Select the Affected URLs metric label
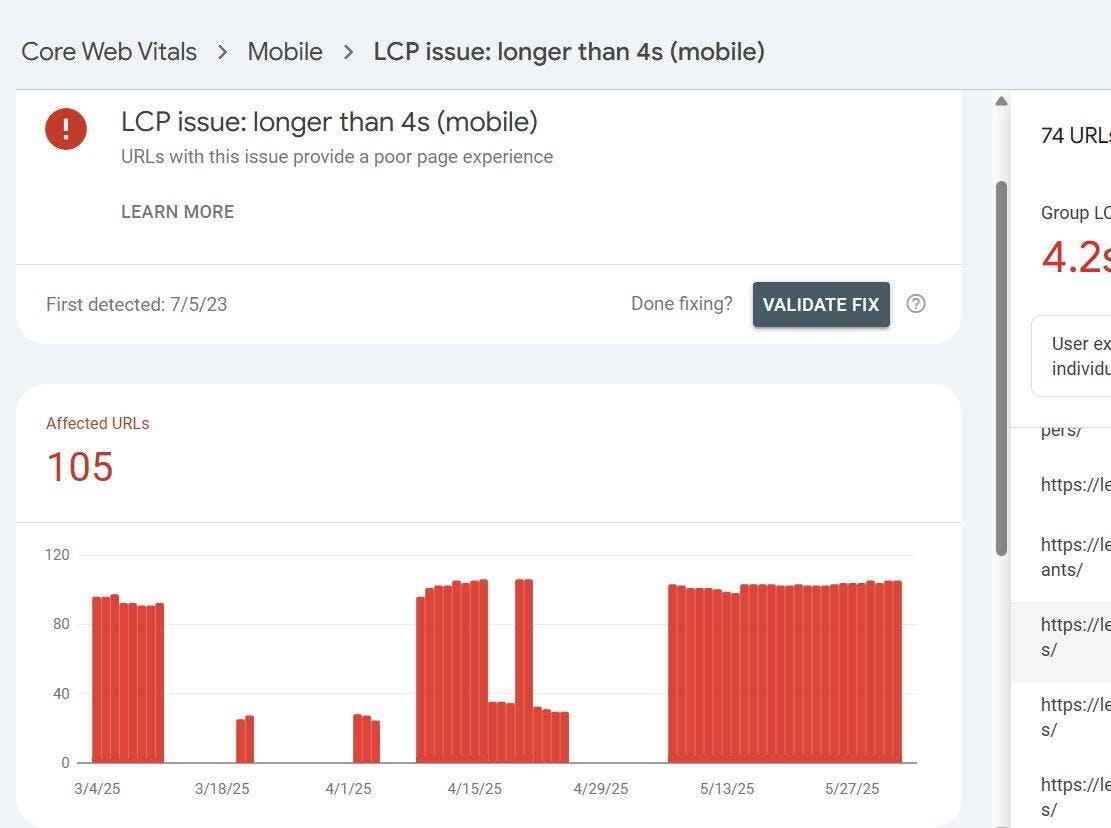 pyautogui.click(x=97, y=423)
